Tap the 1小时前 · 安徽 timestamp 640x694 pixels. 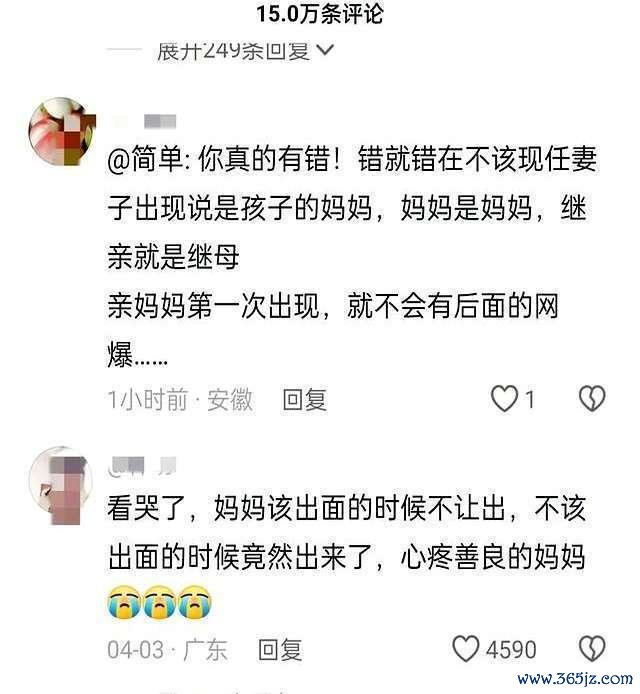point(180,400)
